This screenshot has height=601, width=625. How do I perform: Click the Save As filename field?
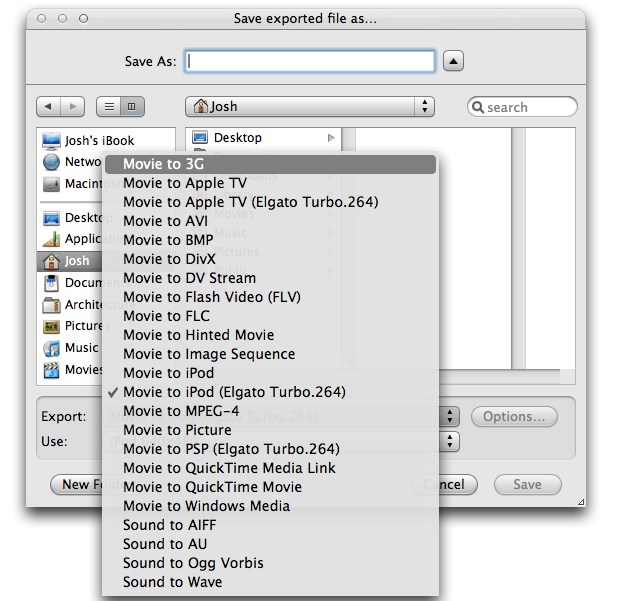point(310,61)
